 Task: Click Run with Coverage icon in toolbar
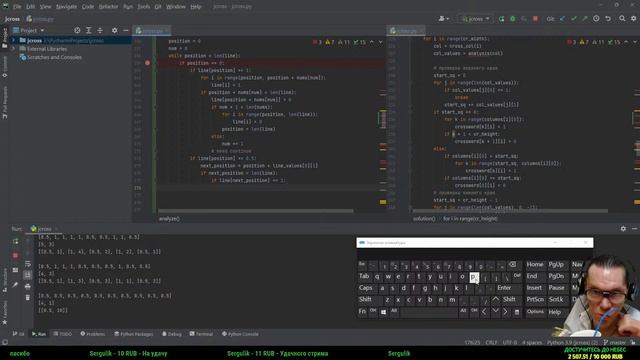524,19
